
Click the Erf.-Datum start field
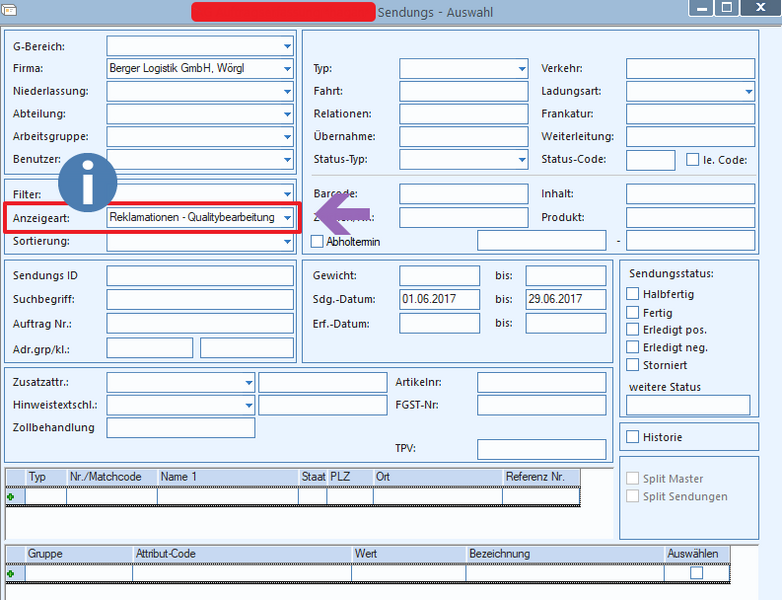click(439, 323)
